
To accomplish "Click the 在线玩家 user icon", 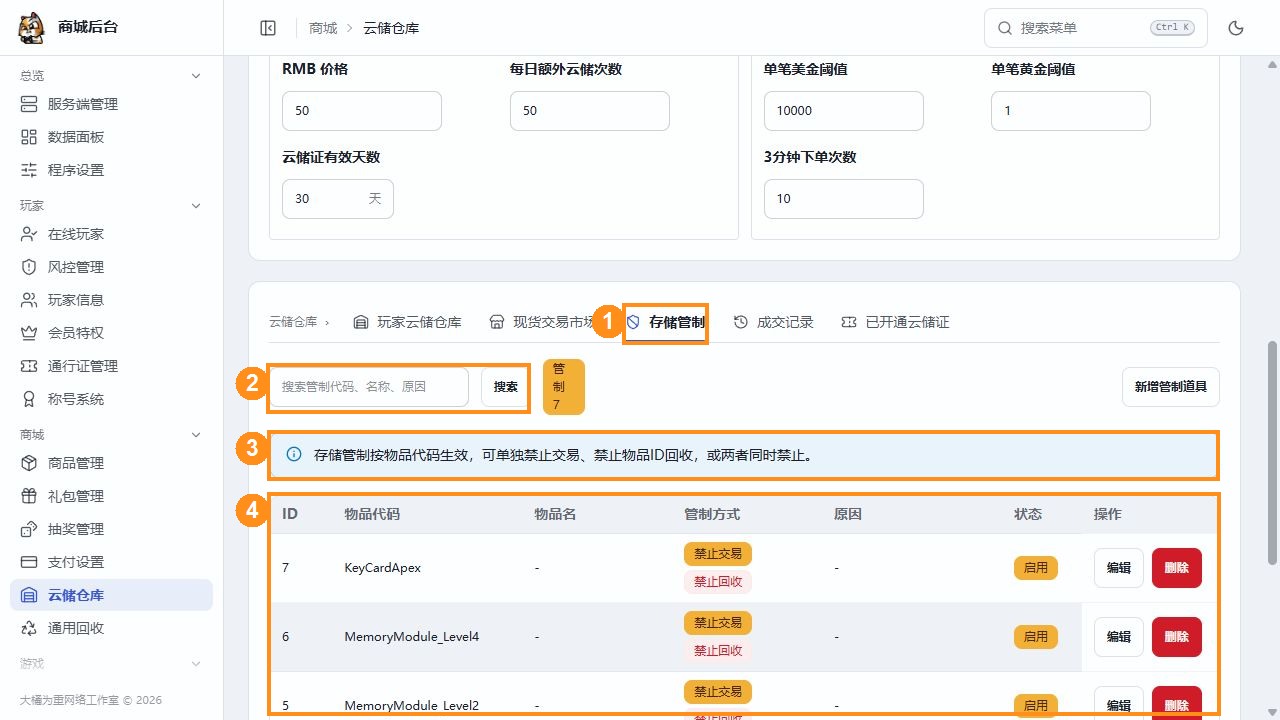I will [x=29, y=234].
